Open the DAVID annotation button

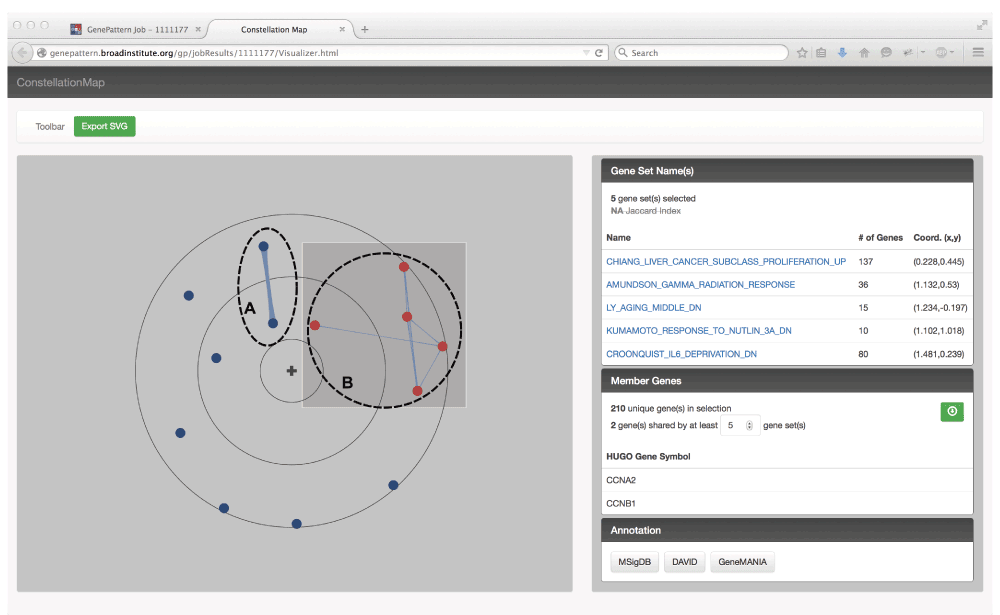[x=684, y=562]
